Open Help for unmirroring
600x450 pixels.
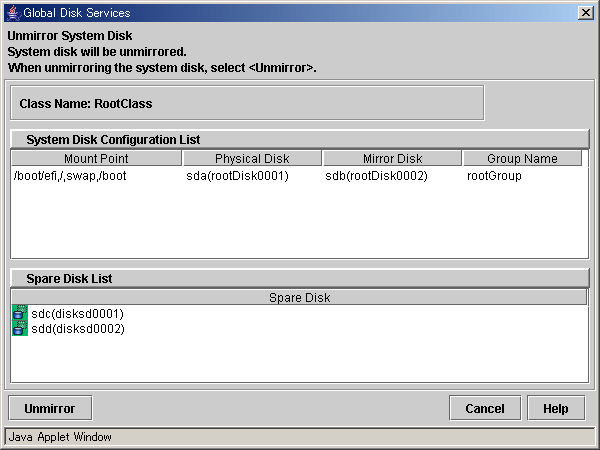[x=556, y=408]
